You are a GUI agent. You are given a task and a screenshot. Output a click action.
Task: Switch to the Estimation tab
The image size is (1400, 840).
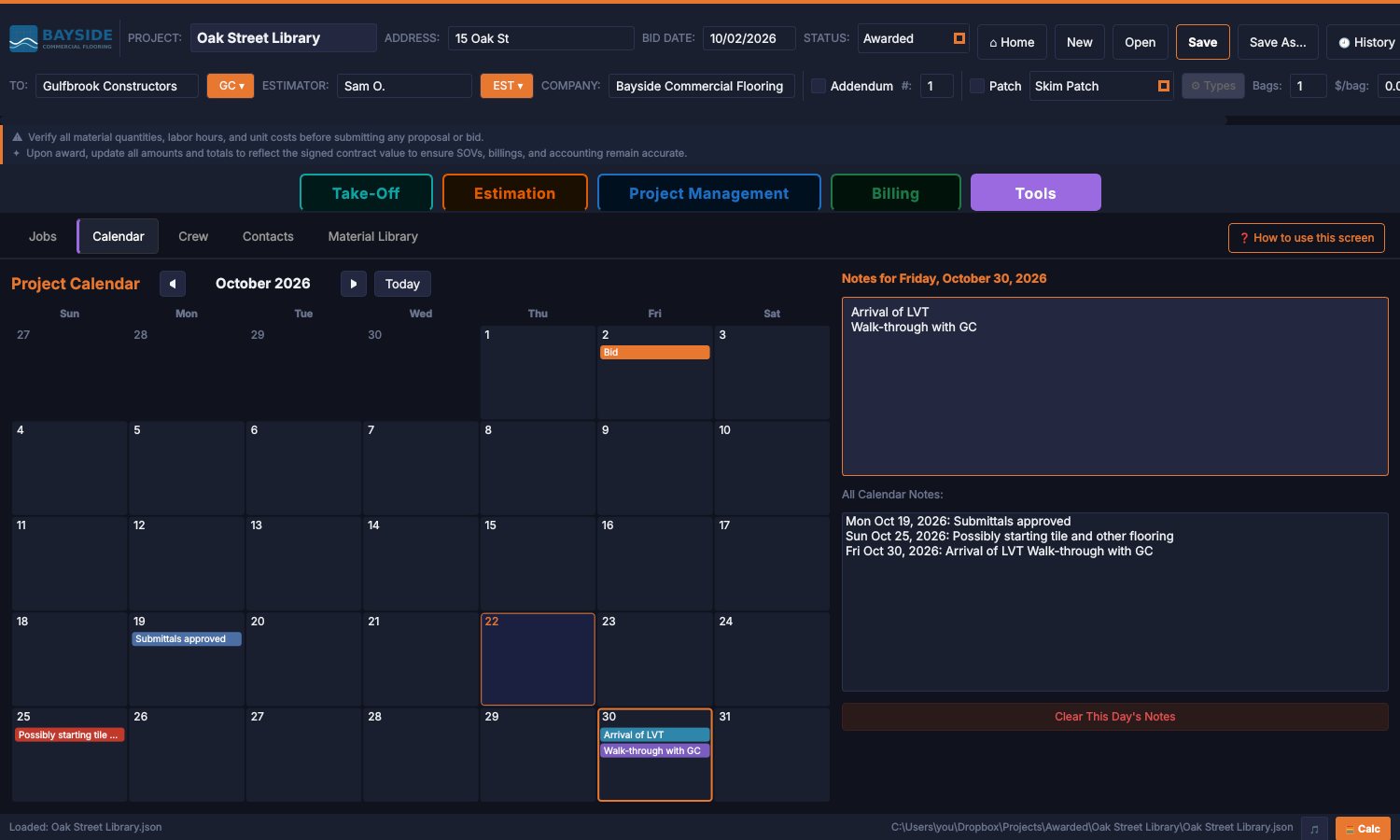pyautogui.click(x=514, y=193)
